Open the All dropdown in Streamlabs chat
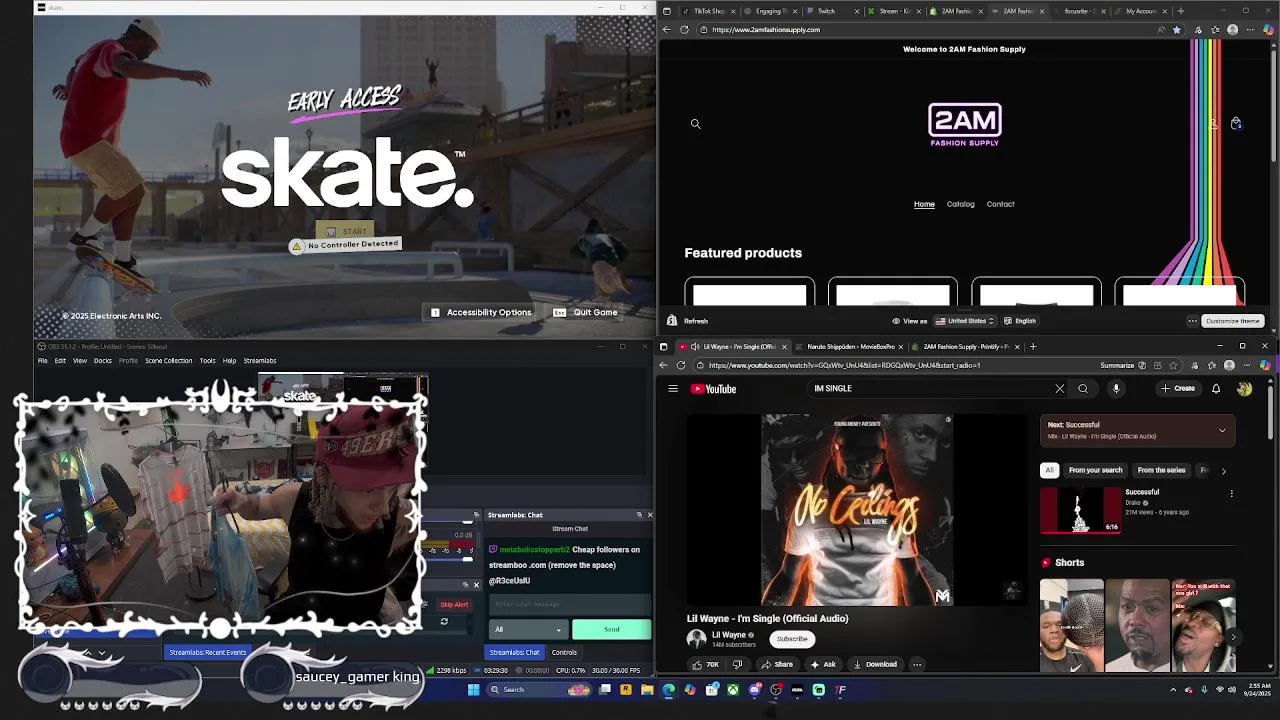 tap(528, 629)
